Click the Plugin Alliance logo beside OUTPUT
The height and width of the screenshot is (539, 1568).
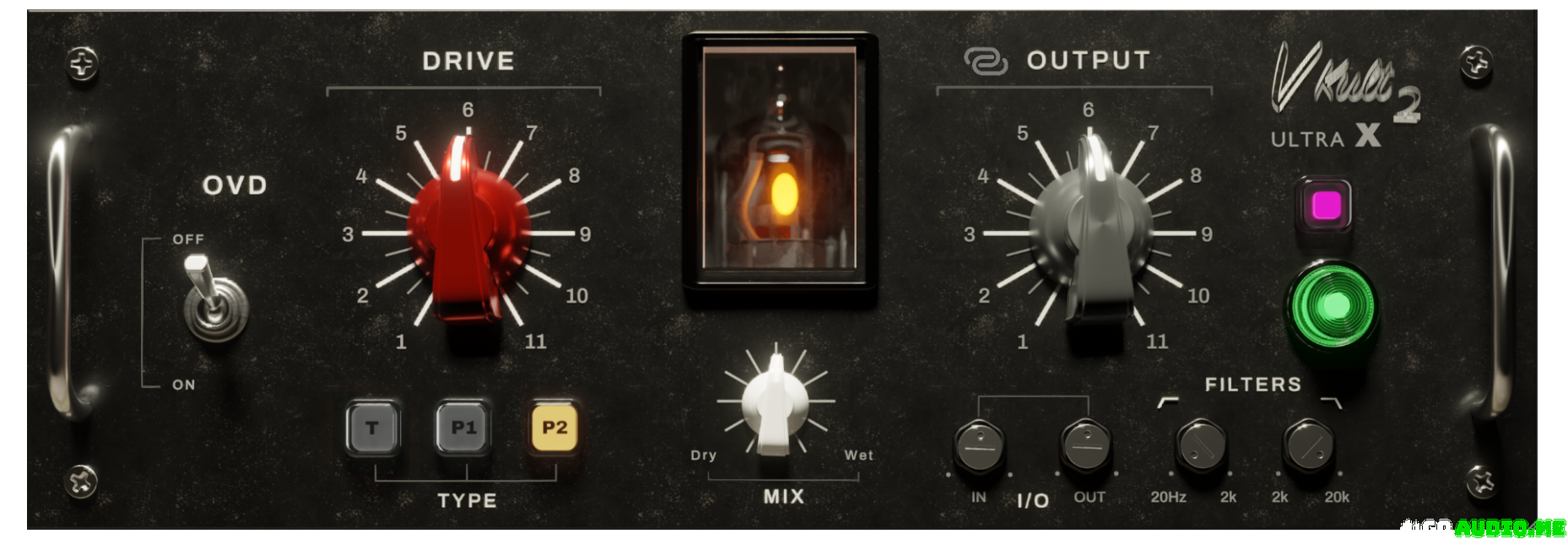pyautogui.click(x=986, y=62)
